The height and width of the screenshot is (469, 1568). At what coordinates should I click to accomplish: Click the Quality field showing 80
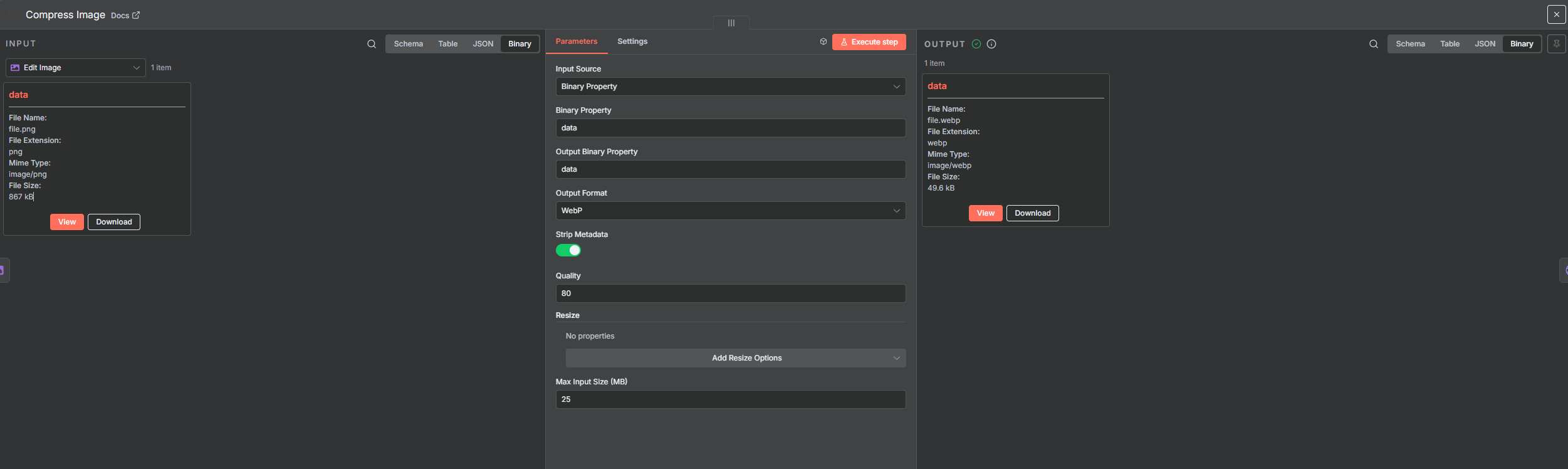(731, 293)
